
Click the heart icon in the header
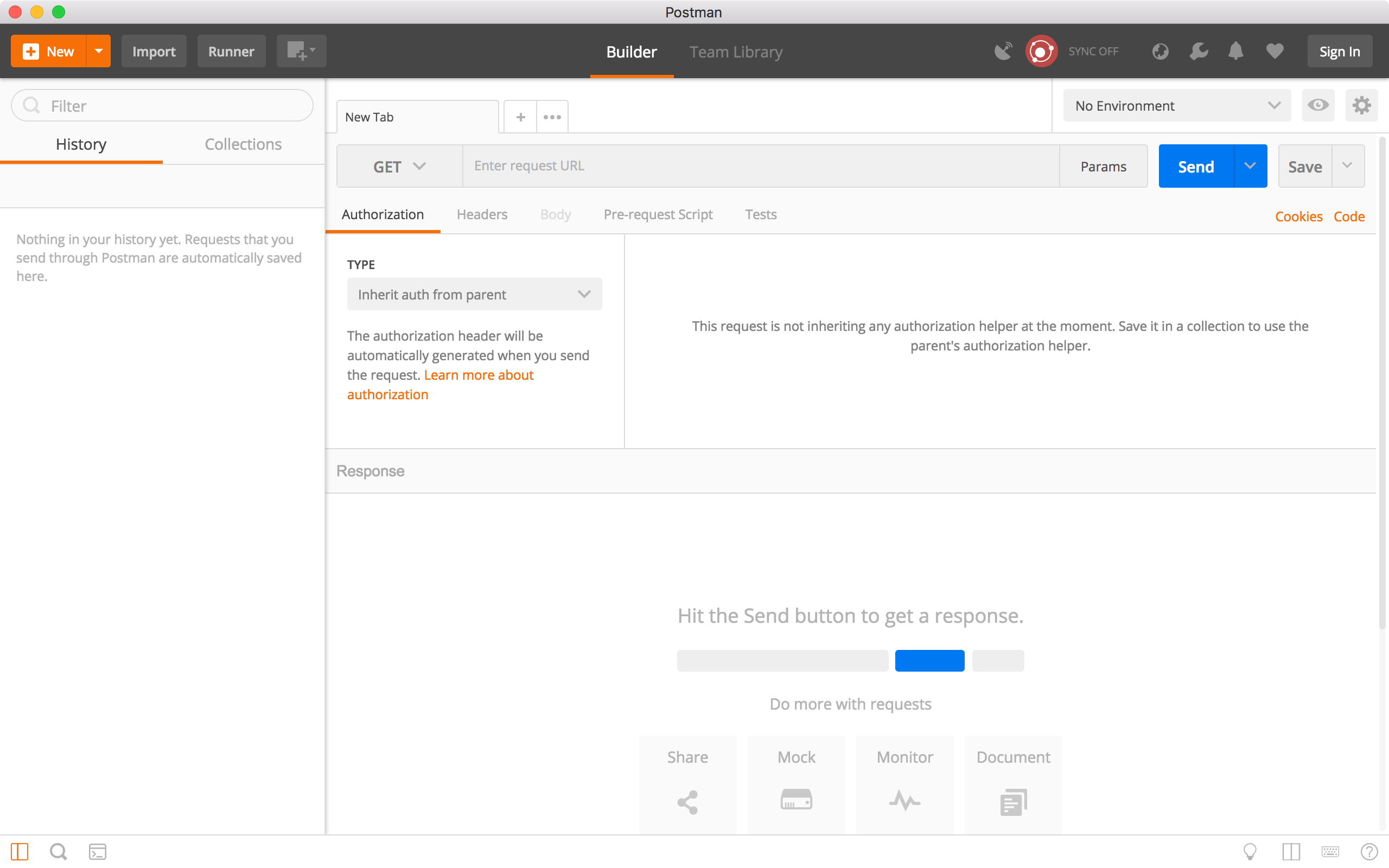click(x=1275, y=51)
